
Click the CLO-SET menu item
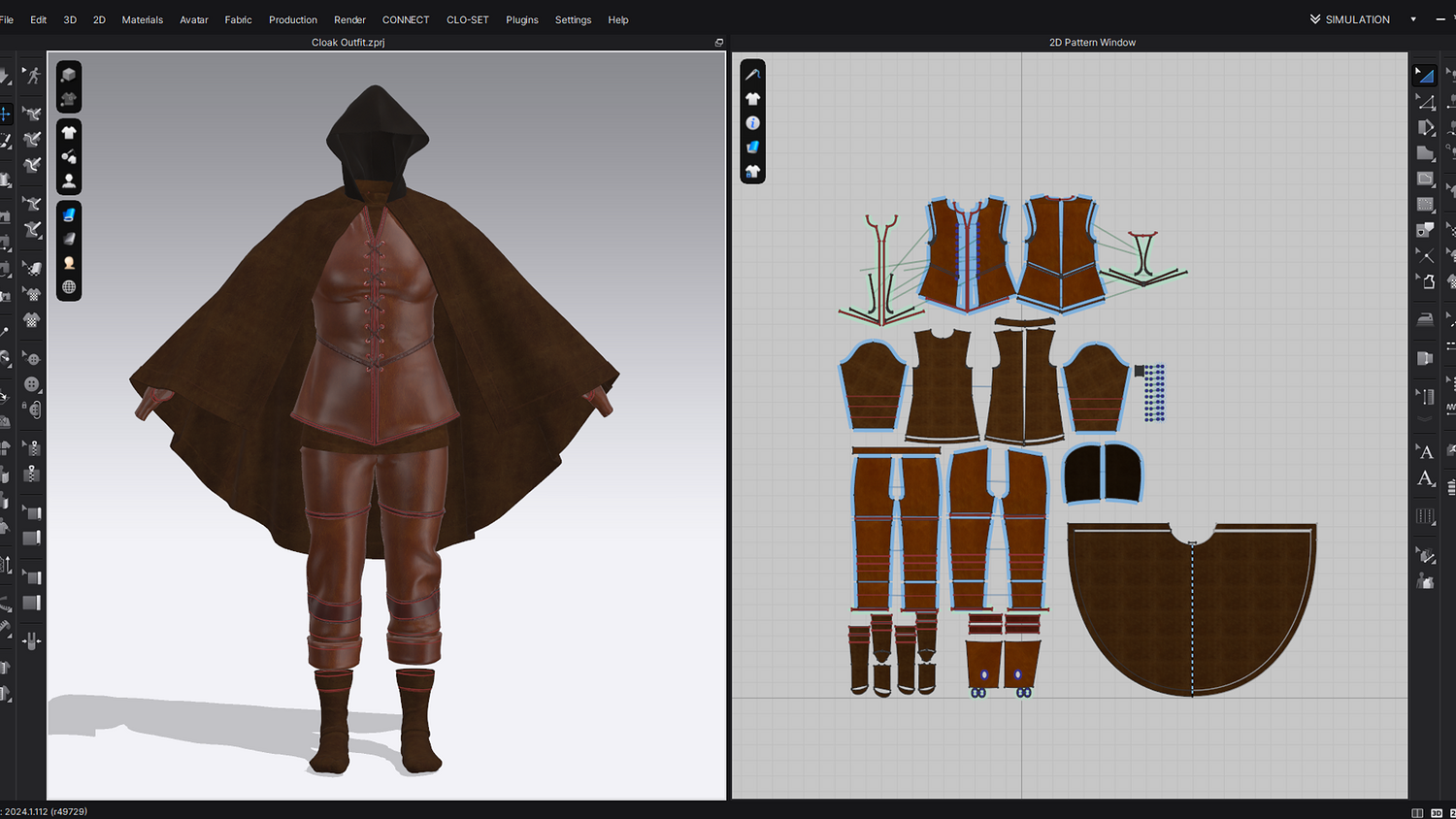point(468,19)
